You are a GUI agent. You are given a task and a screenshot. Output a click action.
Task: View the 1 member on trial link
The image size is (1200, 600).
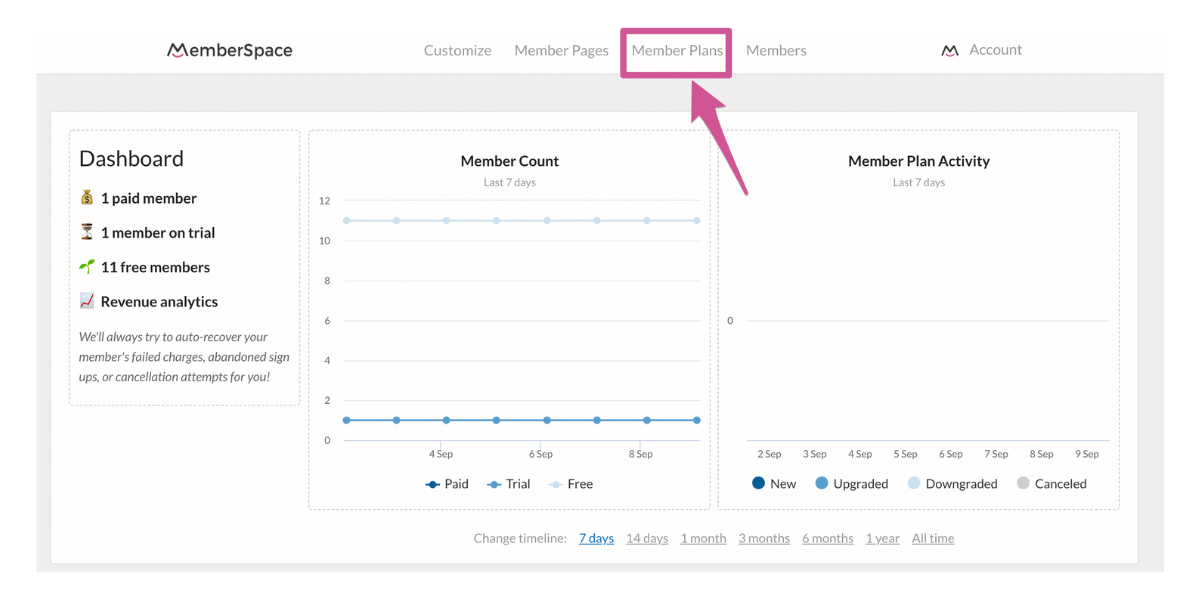(x=158, y=232)
